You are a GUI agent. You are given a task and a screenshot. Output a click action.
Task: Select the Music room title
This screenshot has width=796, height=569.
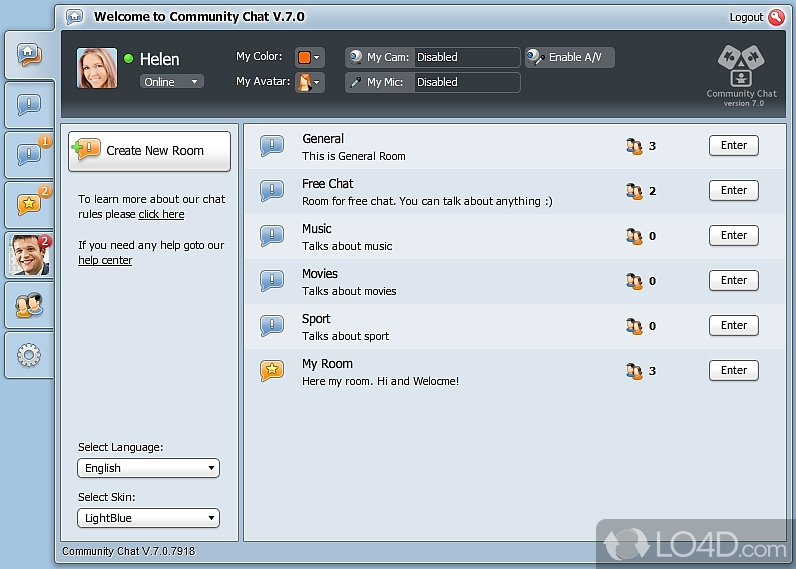(317, 229)
